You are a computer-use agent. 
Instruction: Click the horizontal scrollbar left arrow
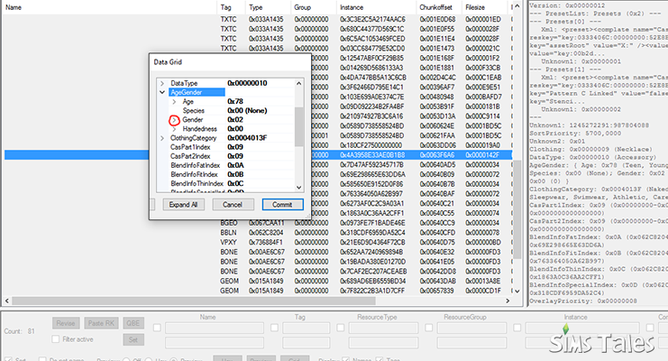(7, 300)
